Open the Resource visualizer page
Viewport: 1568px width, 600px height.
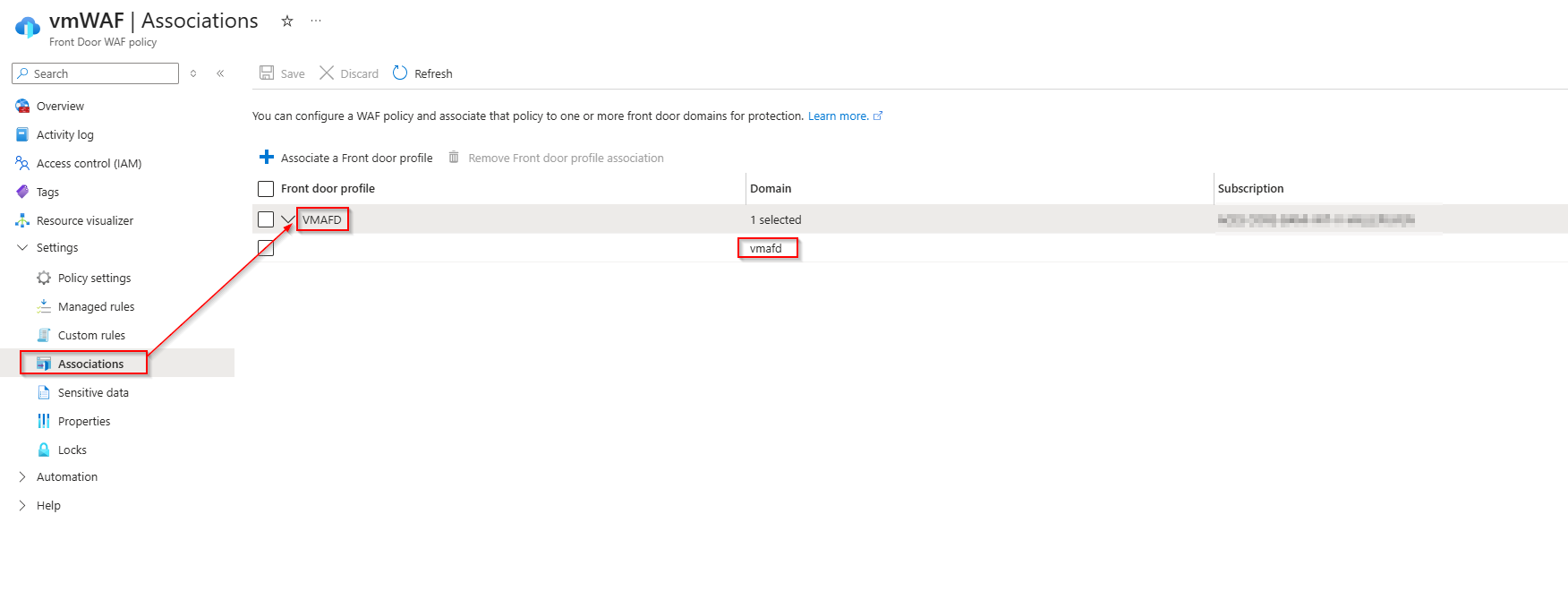(x=85, y=220)
